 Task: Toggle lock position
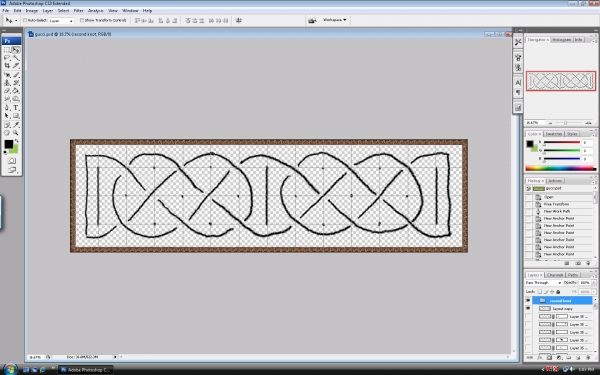pos(552,292)
